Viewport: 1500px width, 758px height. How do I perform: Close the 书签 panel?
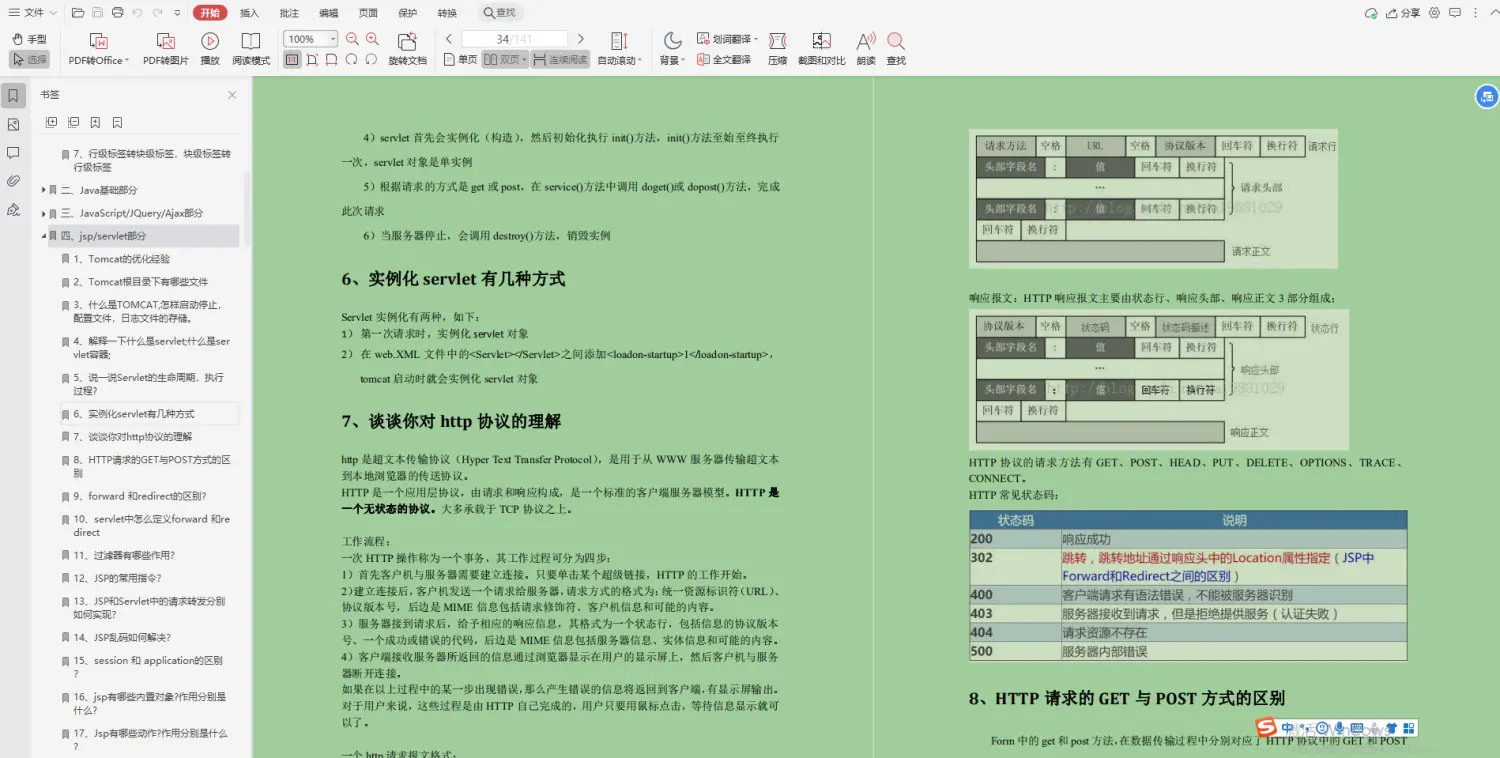[232, 95]
